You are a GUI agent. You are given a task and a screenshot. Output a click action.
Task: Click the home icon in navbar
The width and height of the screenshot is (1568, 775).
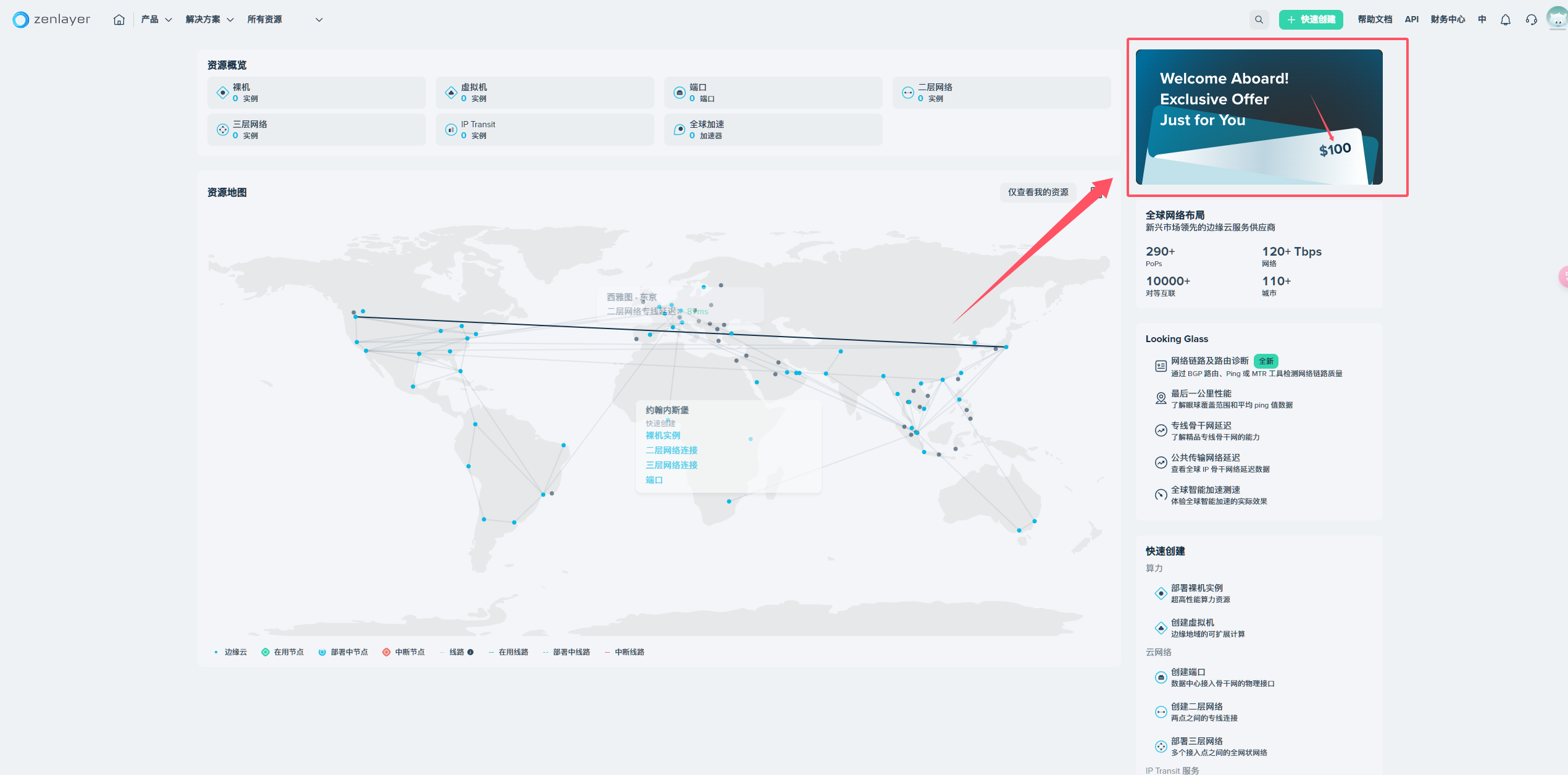click(x=119, y=20)
